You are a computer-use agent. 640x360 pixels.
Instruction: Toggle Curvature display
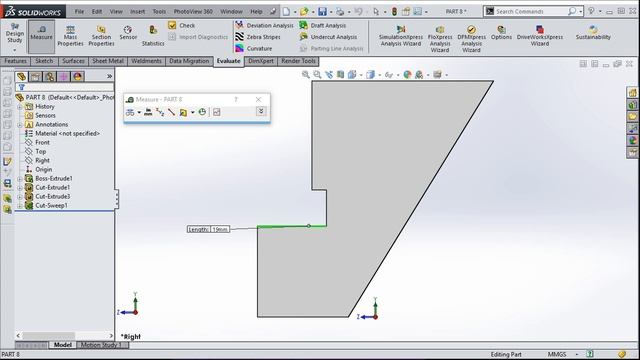(253, 48)
